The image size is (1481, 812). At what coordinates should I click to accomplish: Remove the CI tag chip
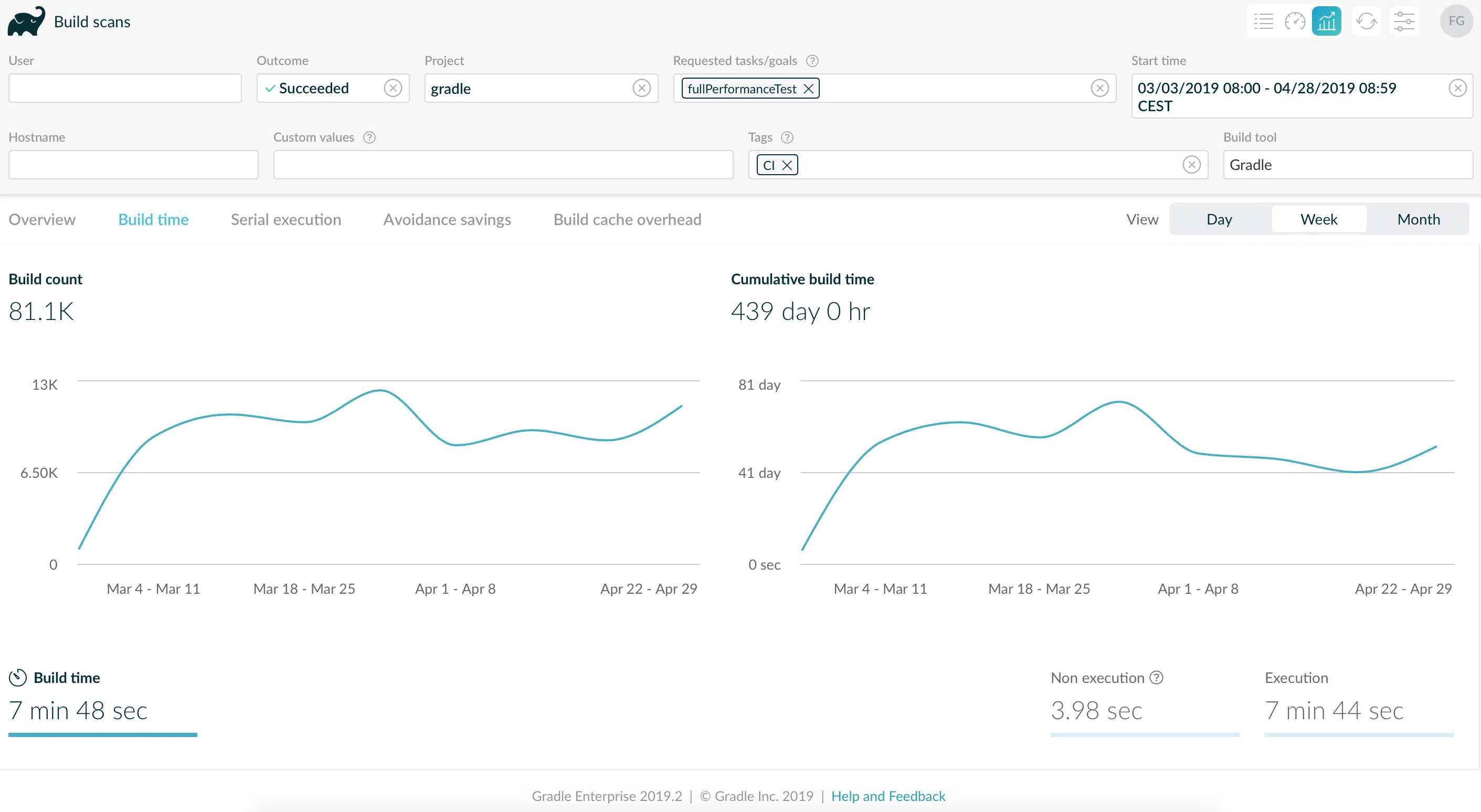pyautogui.click(x=787, y=166)
